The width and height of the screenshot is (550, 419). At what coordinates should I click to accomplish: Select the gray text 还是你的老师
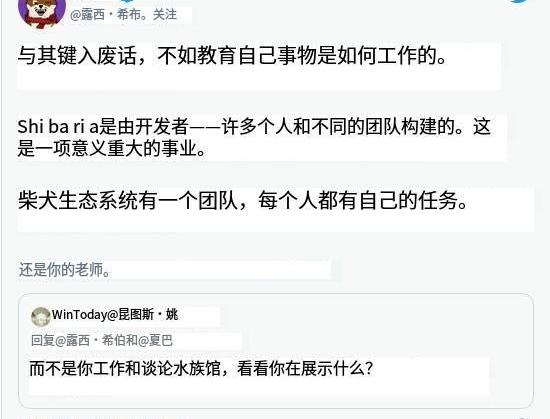click(65, 270)
